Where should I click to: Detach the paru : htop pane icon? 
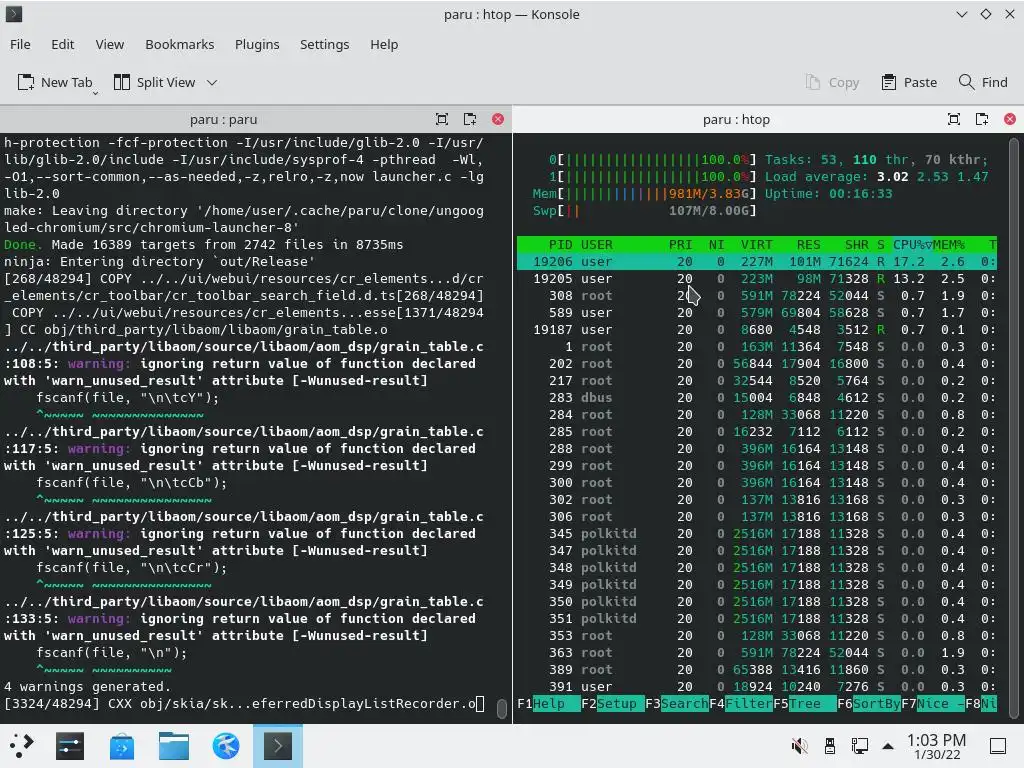pyautogui.click(x=982, y=119)
